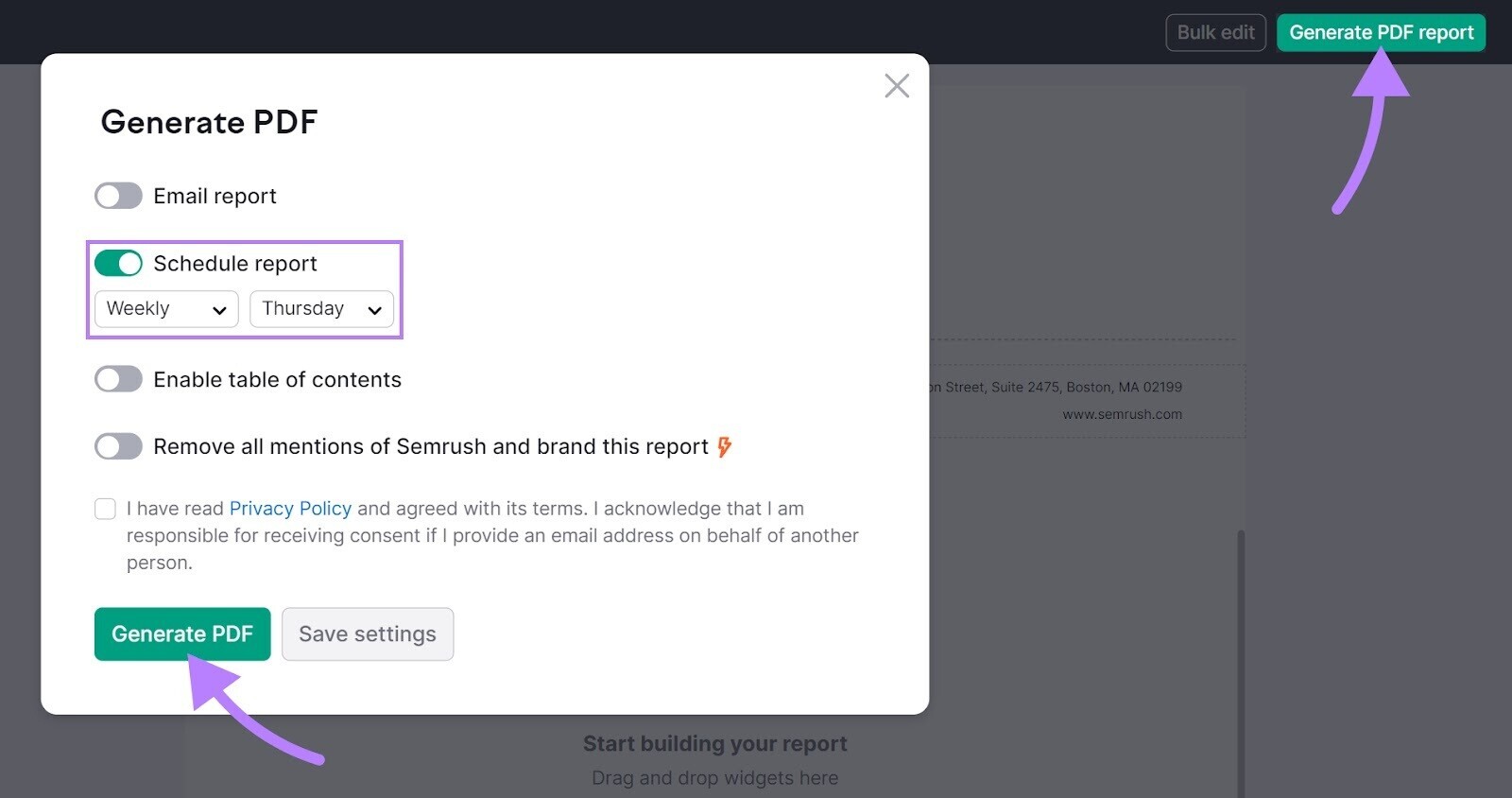Click the vertical scrollbar on report page
This screenshot has width=1512, height=798.
(1241, 662)
